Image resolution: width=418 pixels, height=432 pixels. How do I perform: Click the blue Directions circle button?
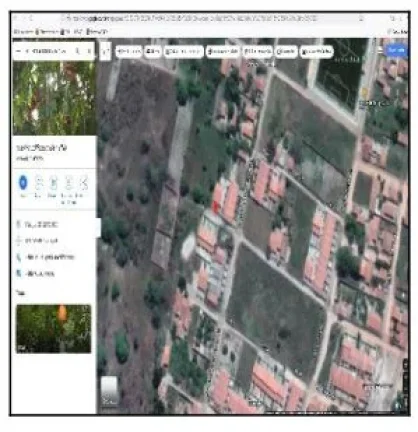23,182
